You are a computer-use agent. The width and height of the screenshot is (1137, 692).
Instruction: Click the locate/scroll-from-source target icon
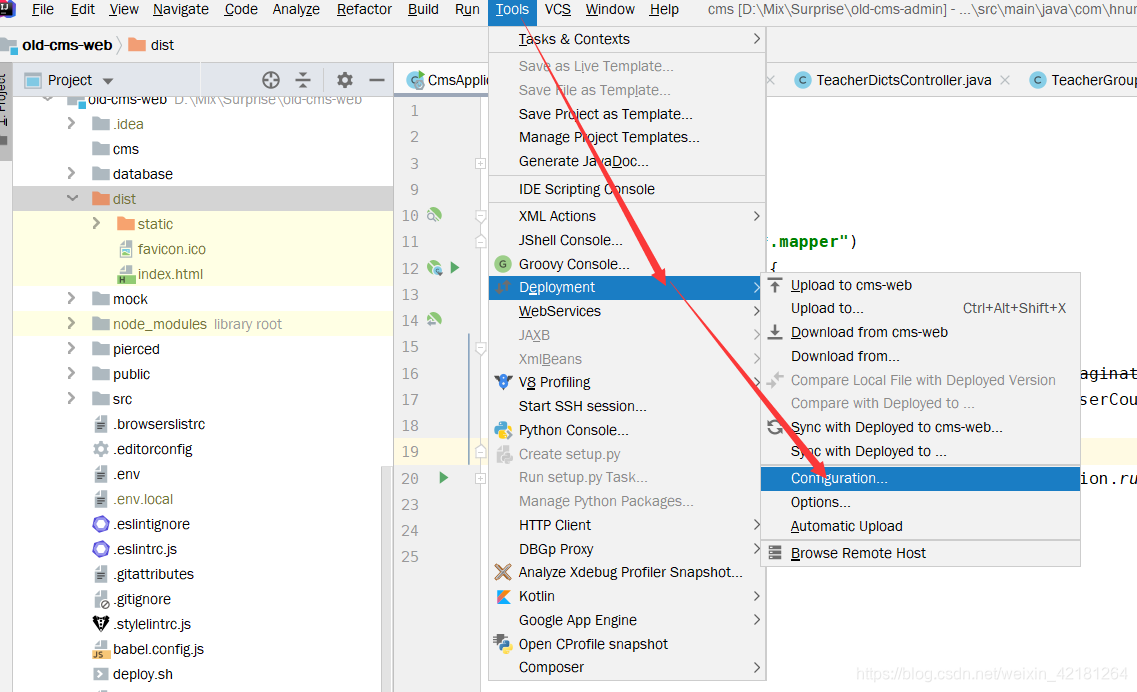point(270,80)
